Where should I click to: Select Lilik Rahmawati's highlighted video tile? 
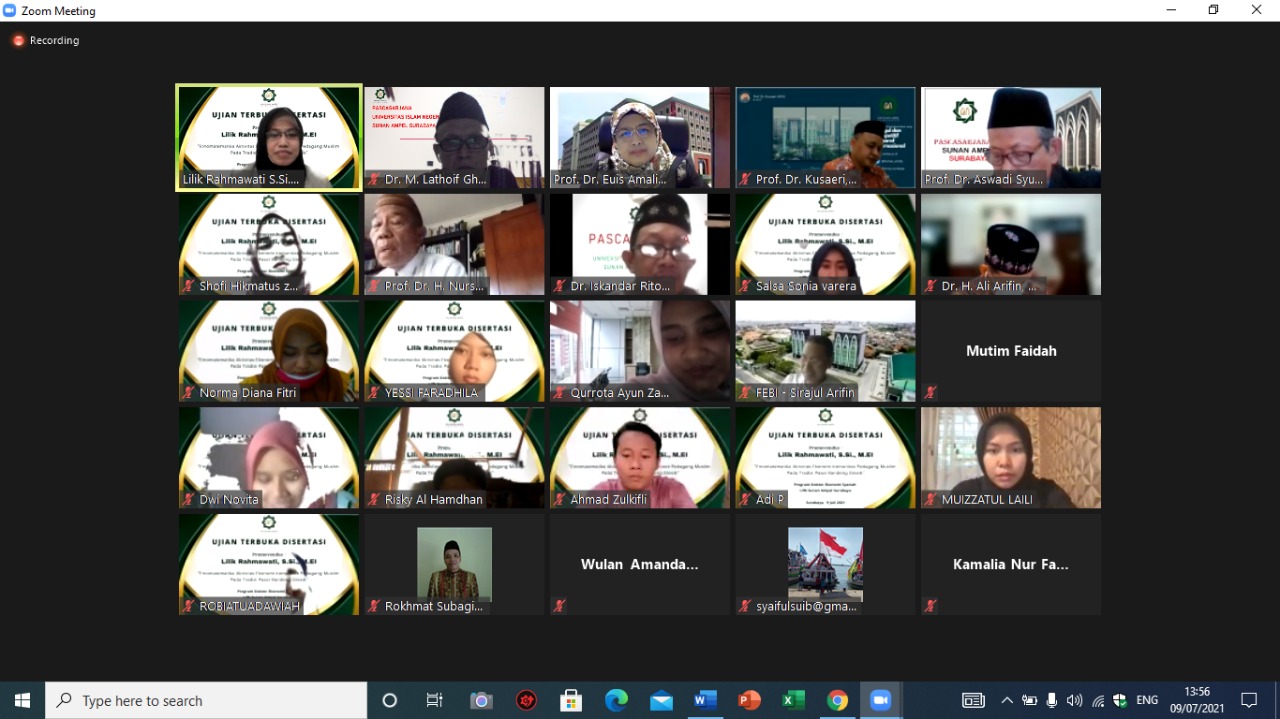[x=269, y=137]
